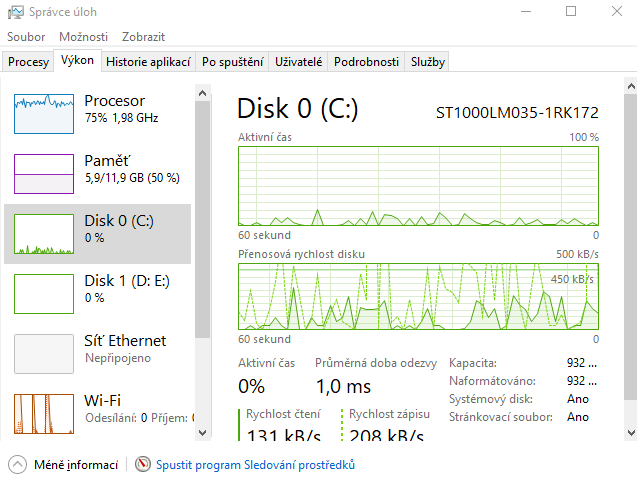Select the Procesor performance graph thumbnail

coord(44,114)
